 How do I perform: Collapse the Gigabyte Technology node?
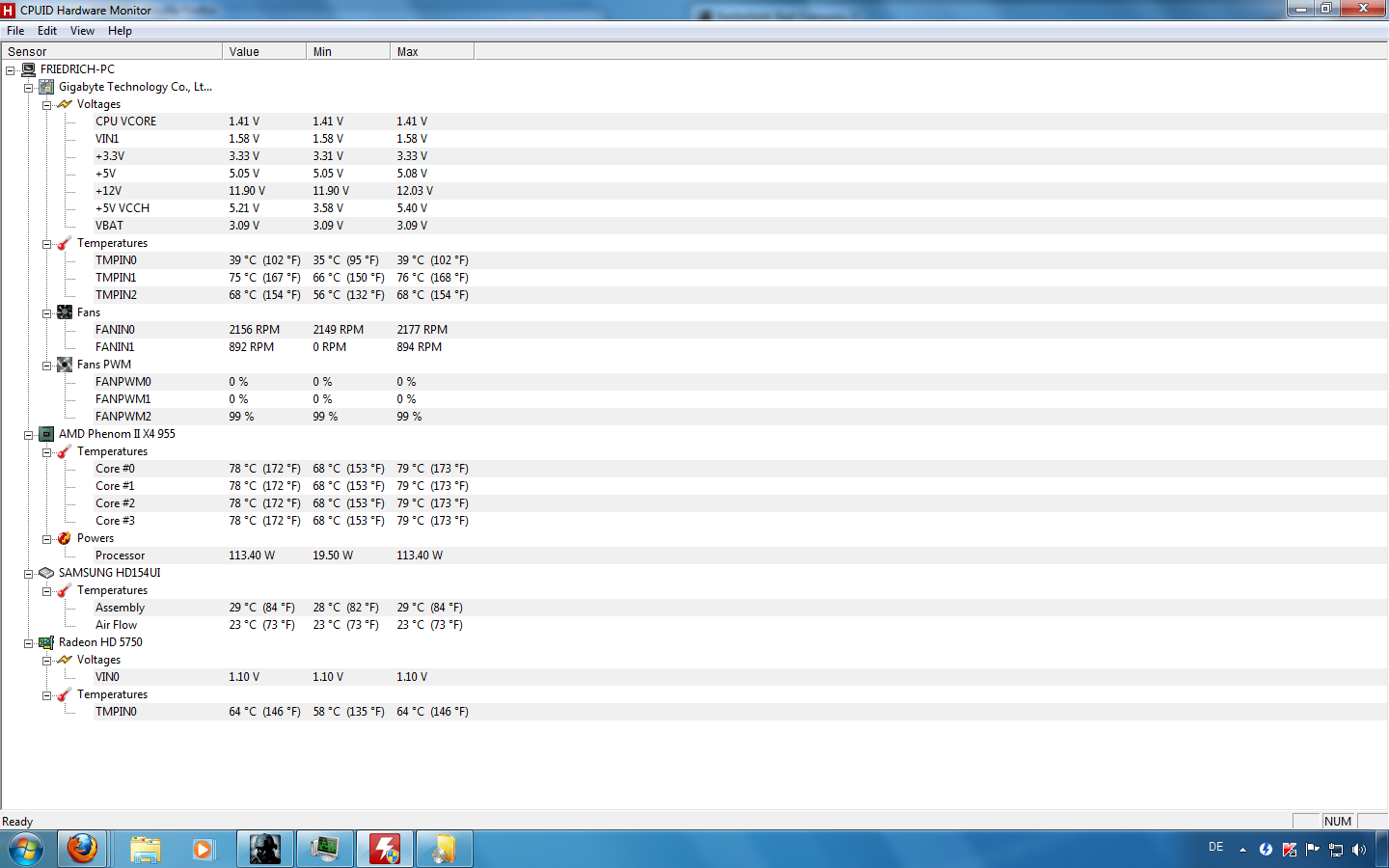coord(28,88)
